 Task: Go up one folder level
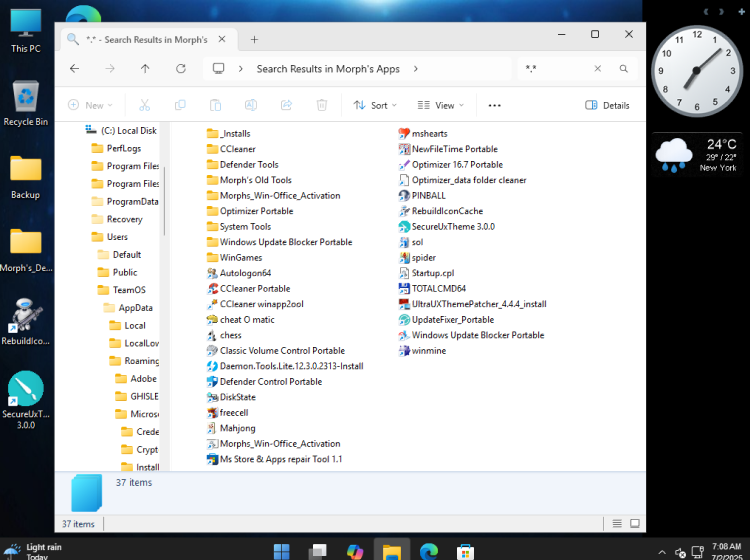145,69
